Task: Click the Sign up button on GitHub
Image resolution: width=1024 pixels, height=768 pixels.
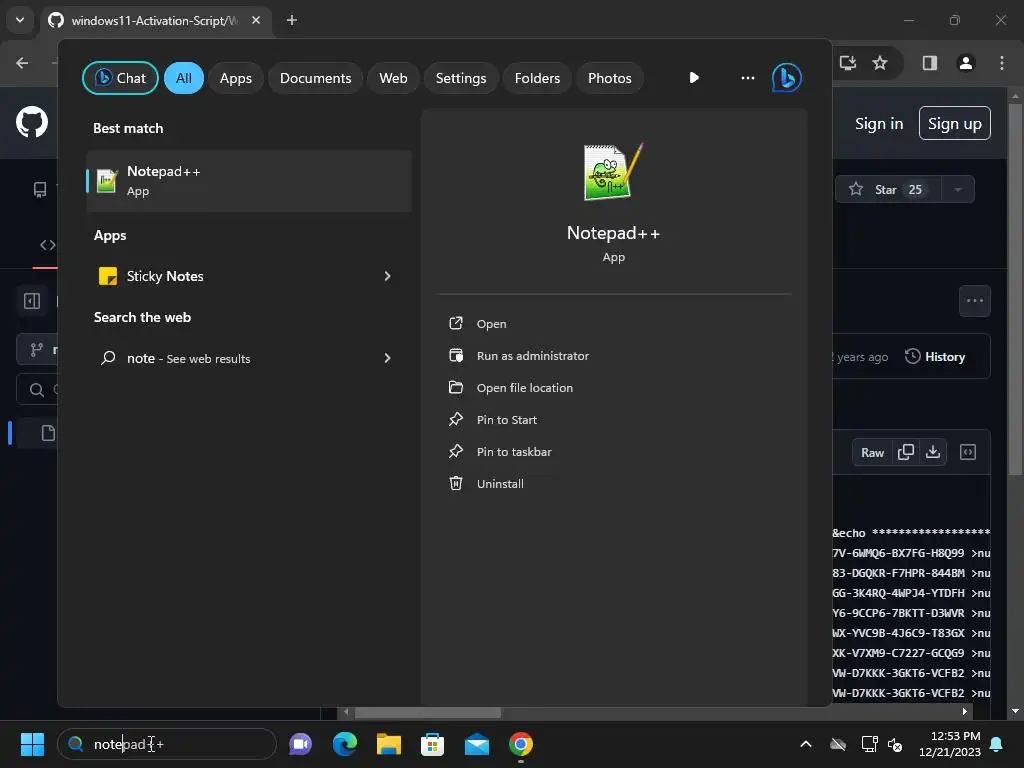Action: pyautogui.click(x=954, y=123)
